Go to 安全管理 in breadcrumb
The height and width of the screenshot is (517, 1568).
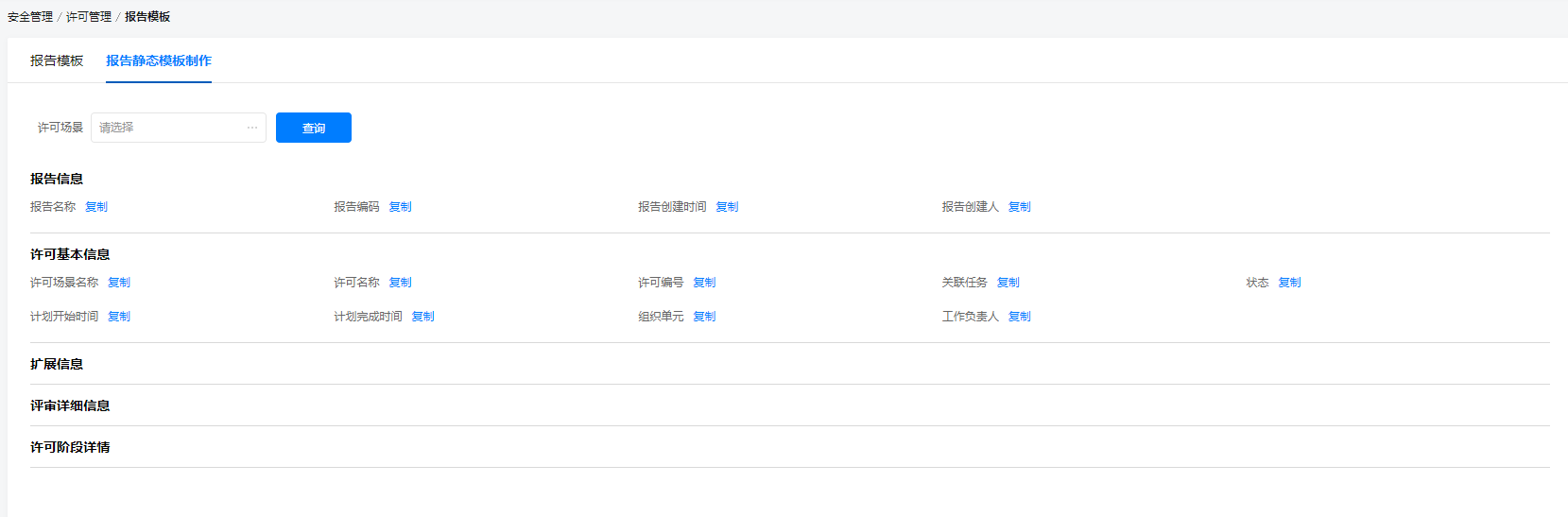[x=30, y=17]
